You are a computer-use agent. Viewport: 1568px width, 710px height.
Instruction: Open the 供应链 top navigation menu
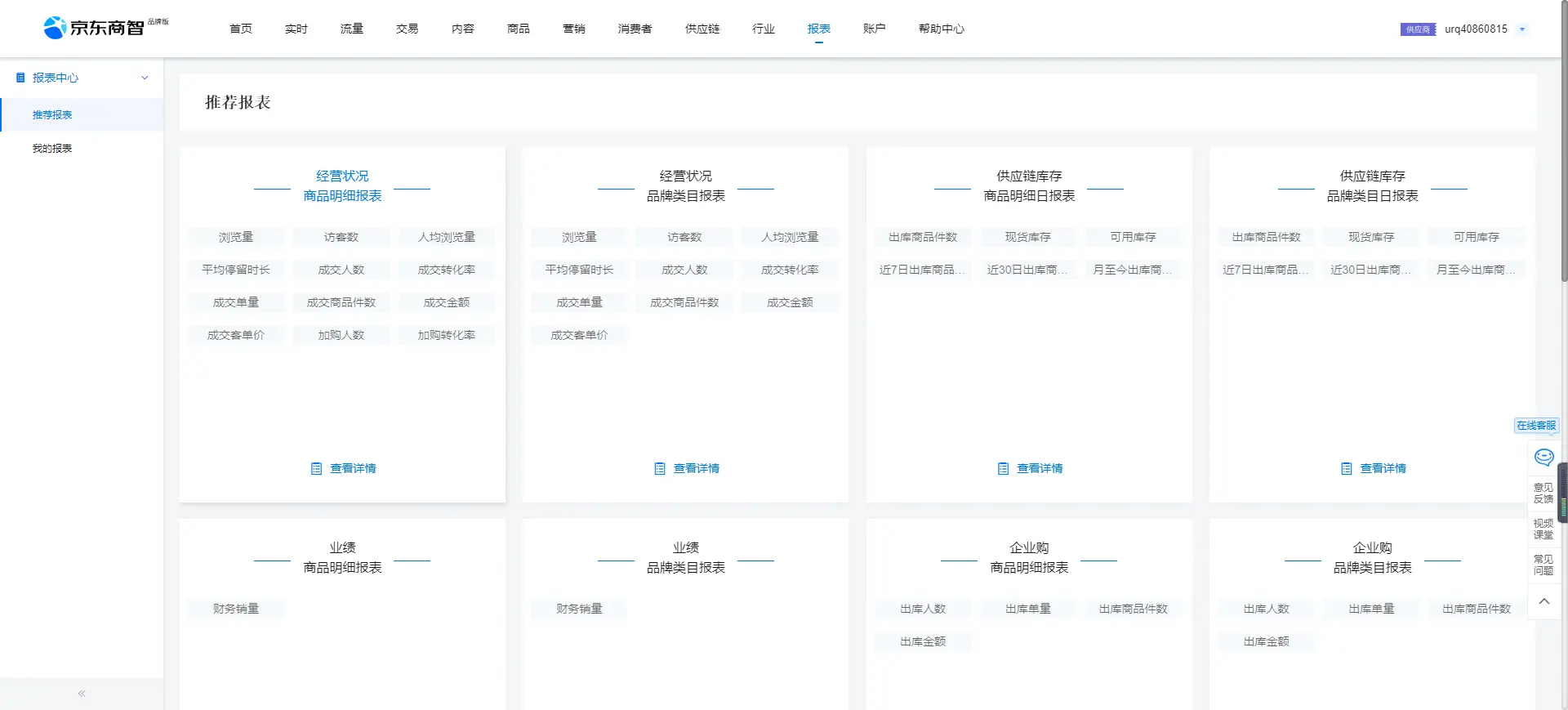(x=702, y=29)
